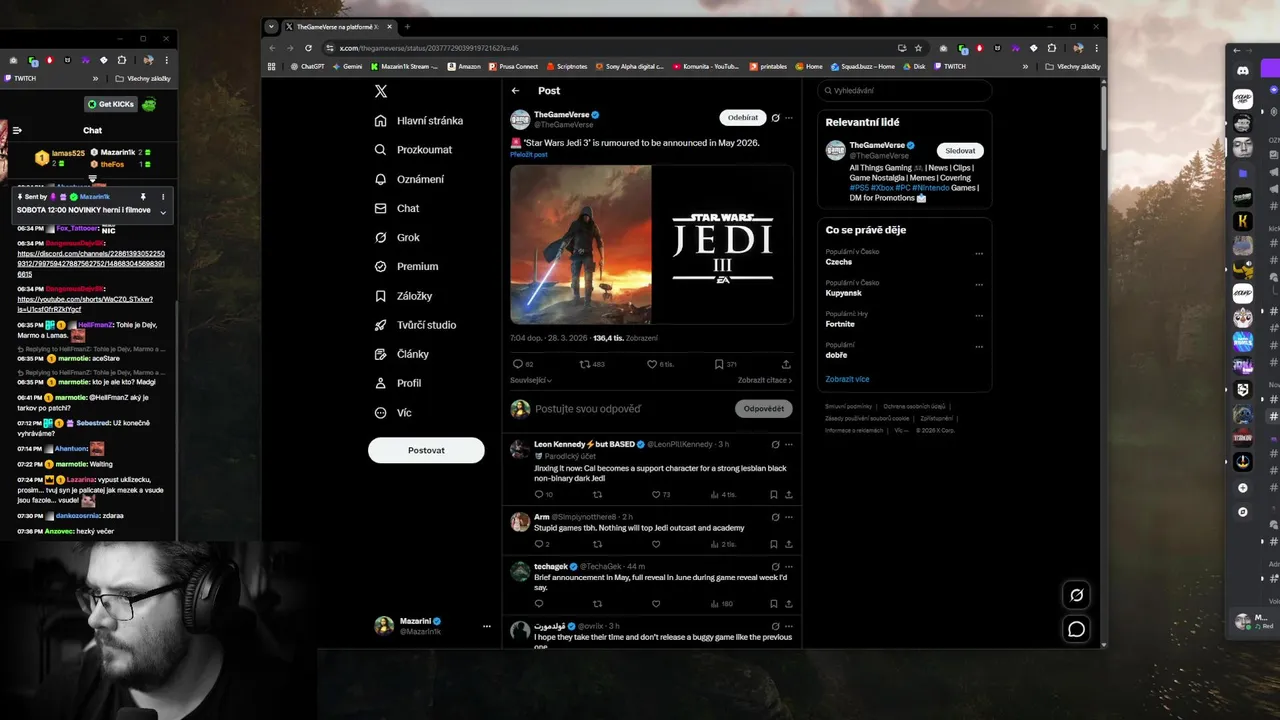Open Články in X sidebar
The height and width of the screenshot is (720, 1280).
(401, 354)
